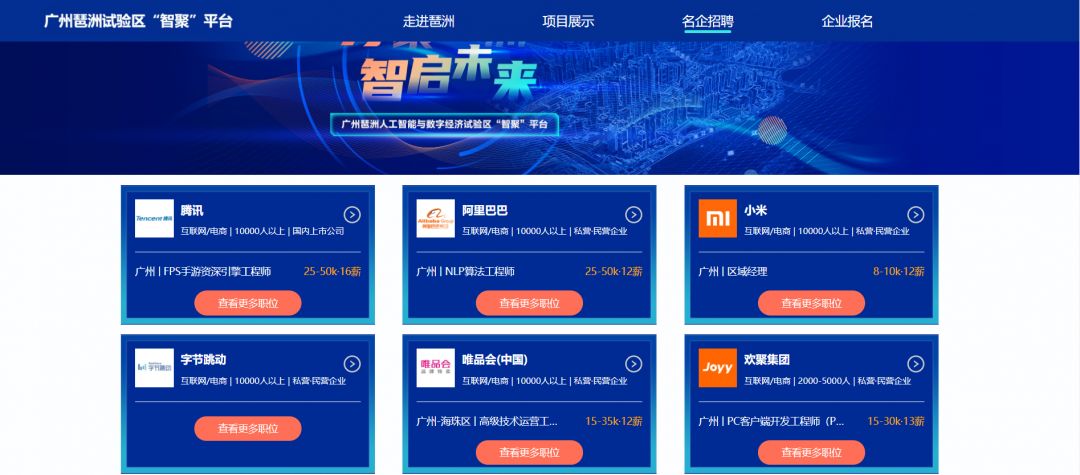Screen dimensions: 1080x475
Task: Click the salary 8-10k·12薪
Action: [899, 272]
